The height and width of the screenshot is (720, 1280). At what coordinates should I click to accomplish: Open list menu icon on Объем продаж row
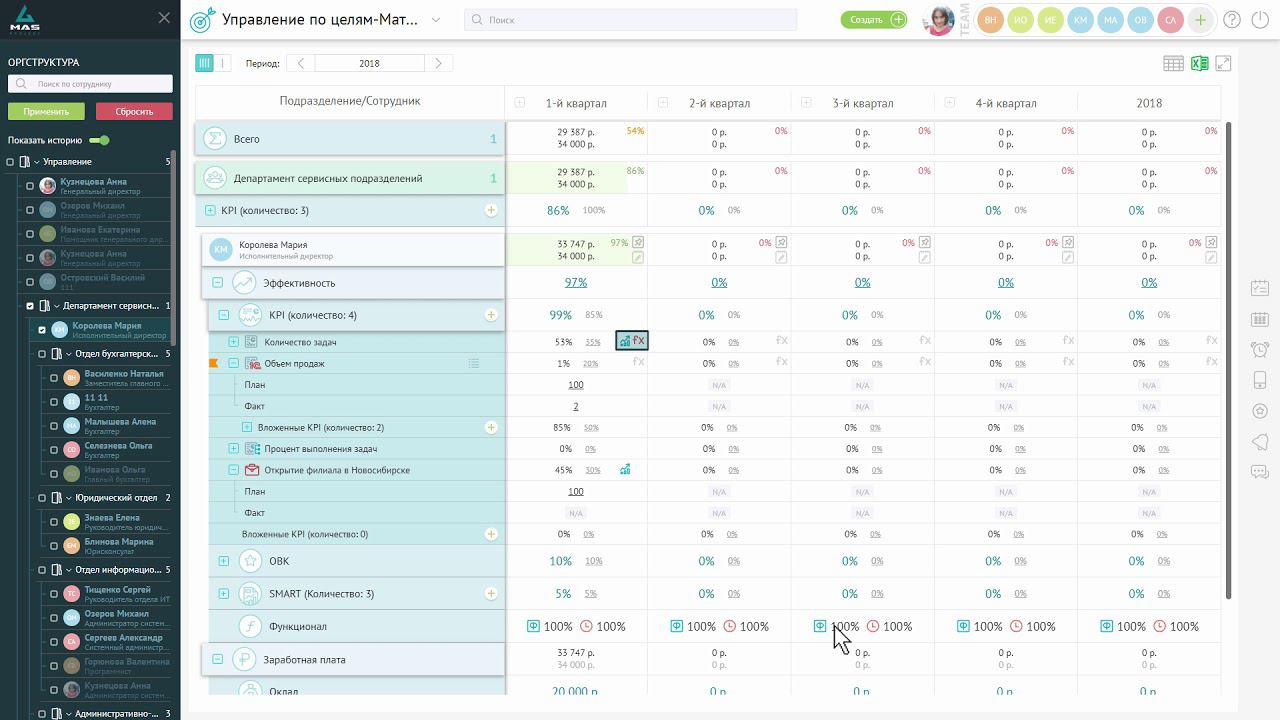pyautogui.click(x=474, y=363)
